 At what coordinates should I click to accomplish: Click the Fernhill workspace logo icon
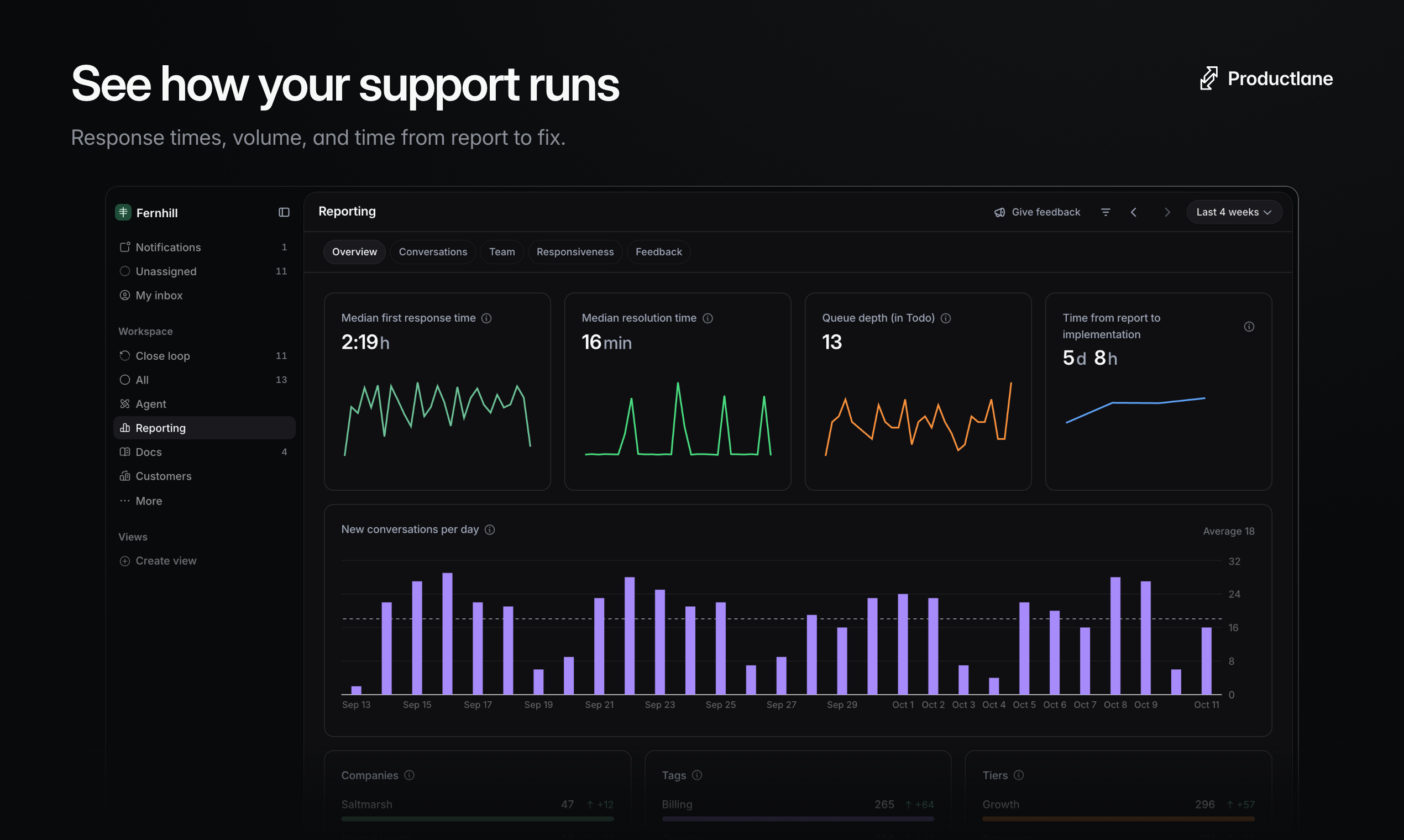pyautogui.click(x=123, y=212)
